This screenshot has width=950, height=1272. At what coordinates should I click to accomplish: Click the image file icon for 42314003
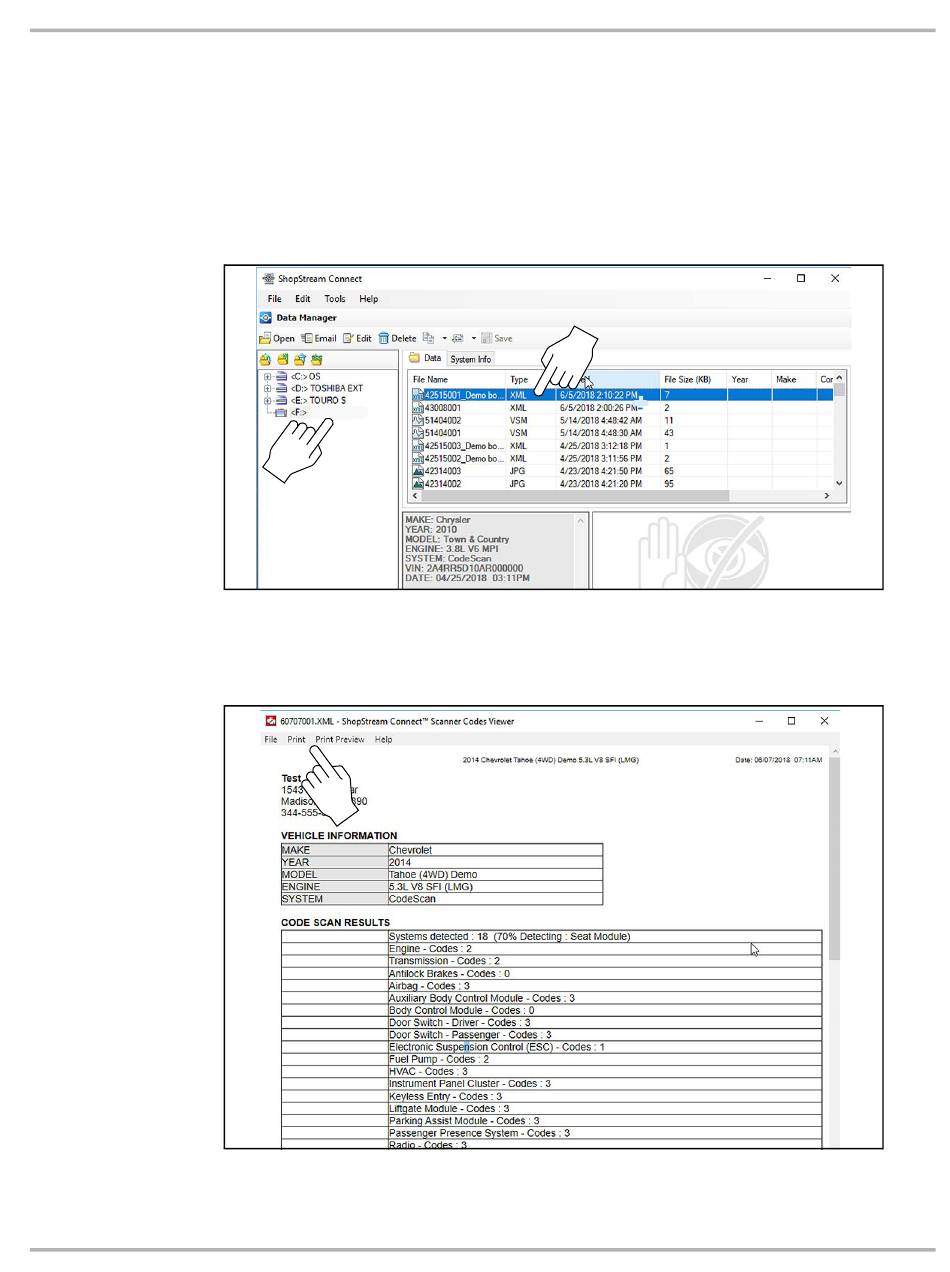[418, 471]
